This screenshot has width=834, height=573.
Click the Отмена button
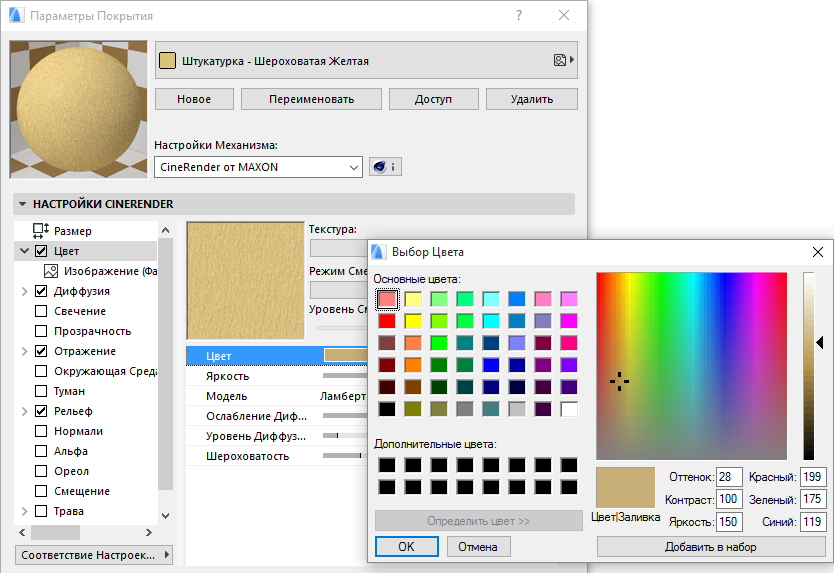click(x=478, y=546)
